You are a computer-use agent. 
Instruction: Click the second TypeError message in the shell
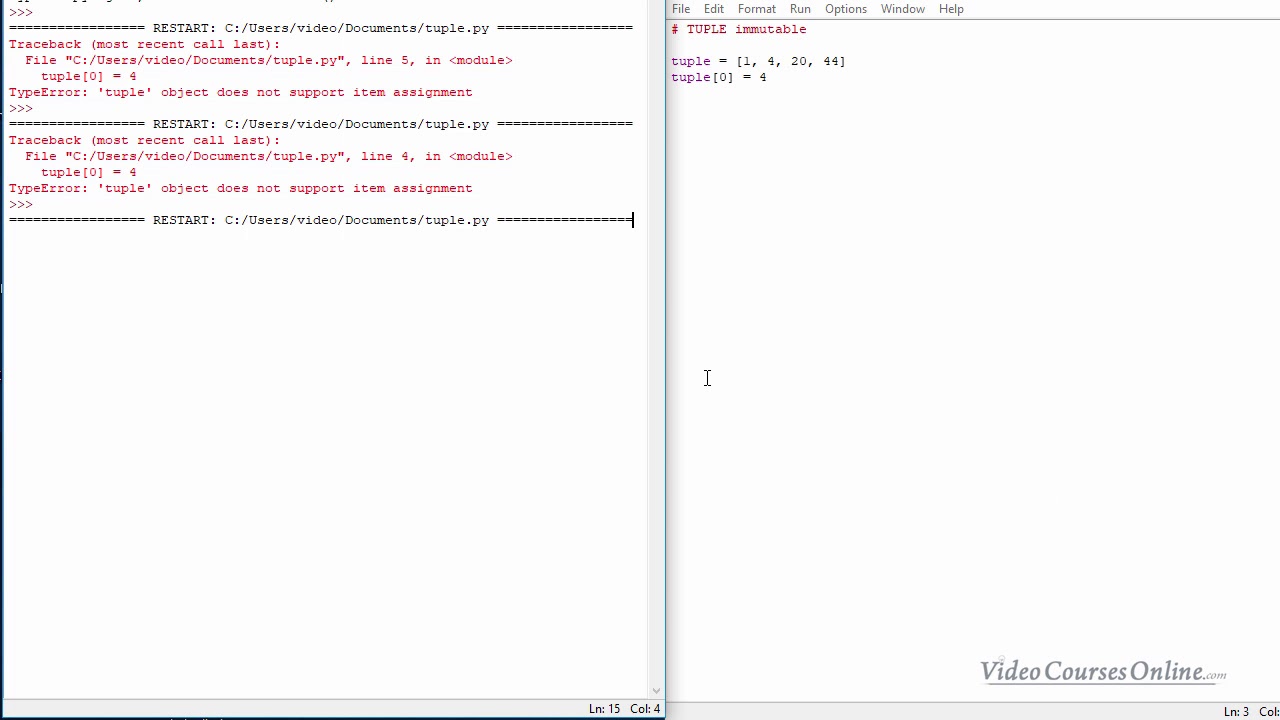click(240, 188)
